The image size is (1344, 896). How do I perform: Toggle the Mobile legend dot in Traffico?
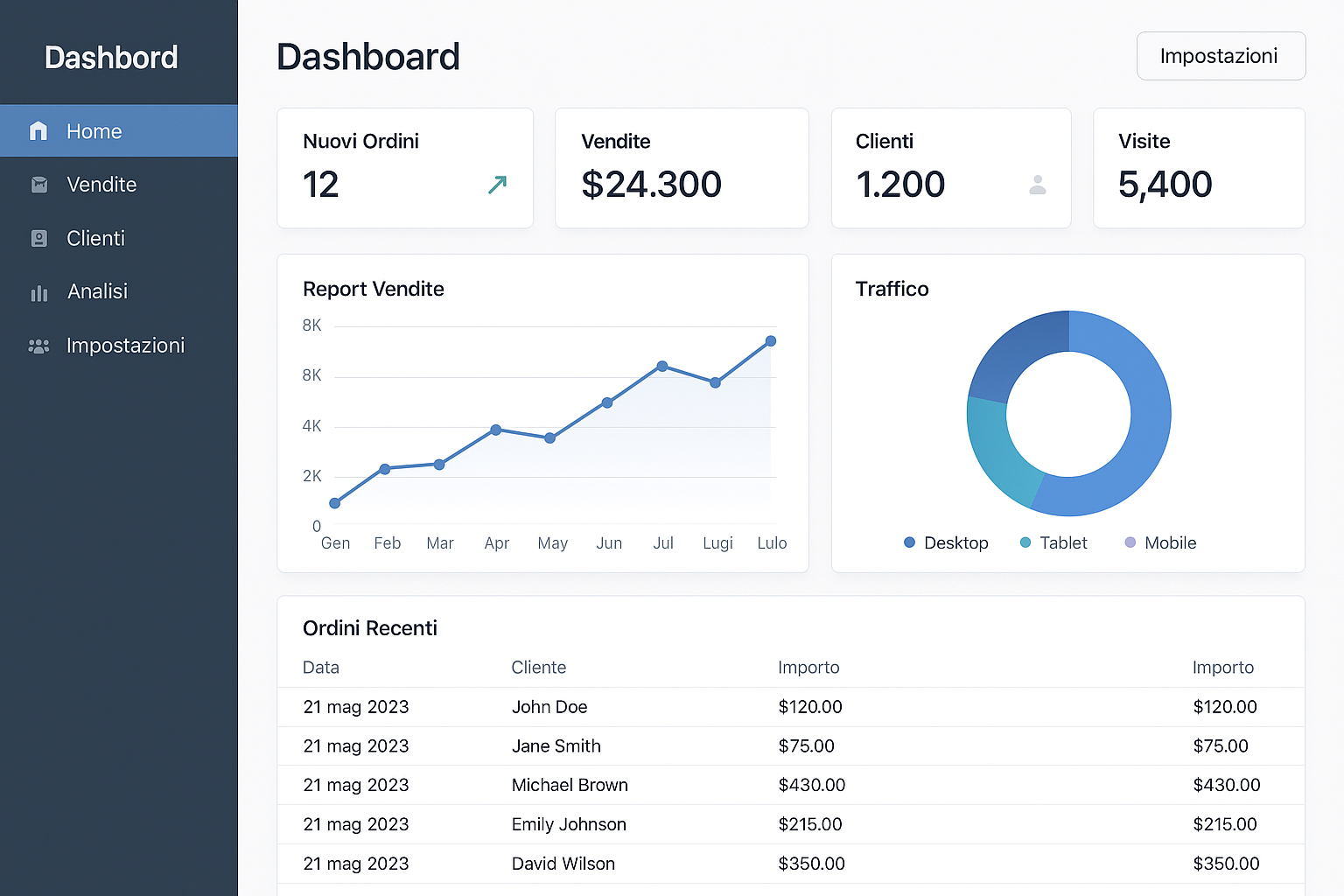[1130, 542]
